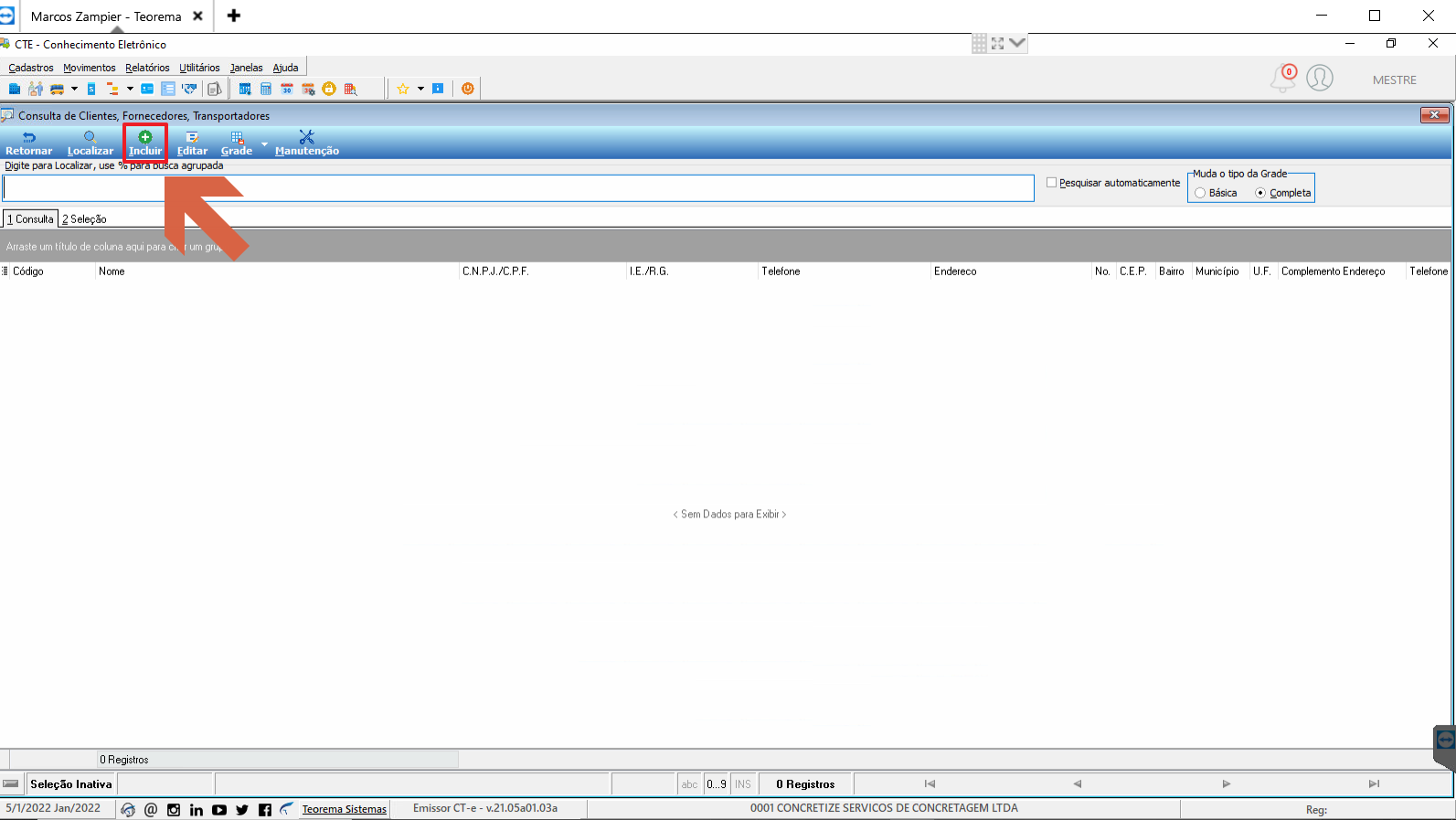This screenshot has height=820, width=1456.
Task: Click the yellow star favorites icon
Action: pos(403,89)
